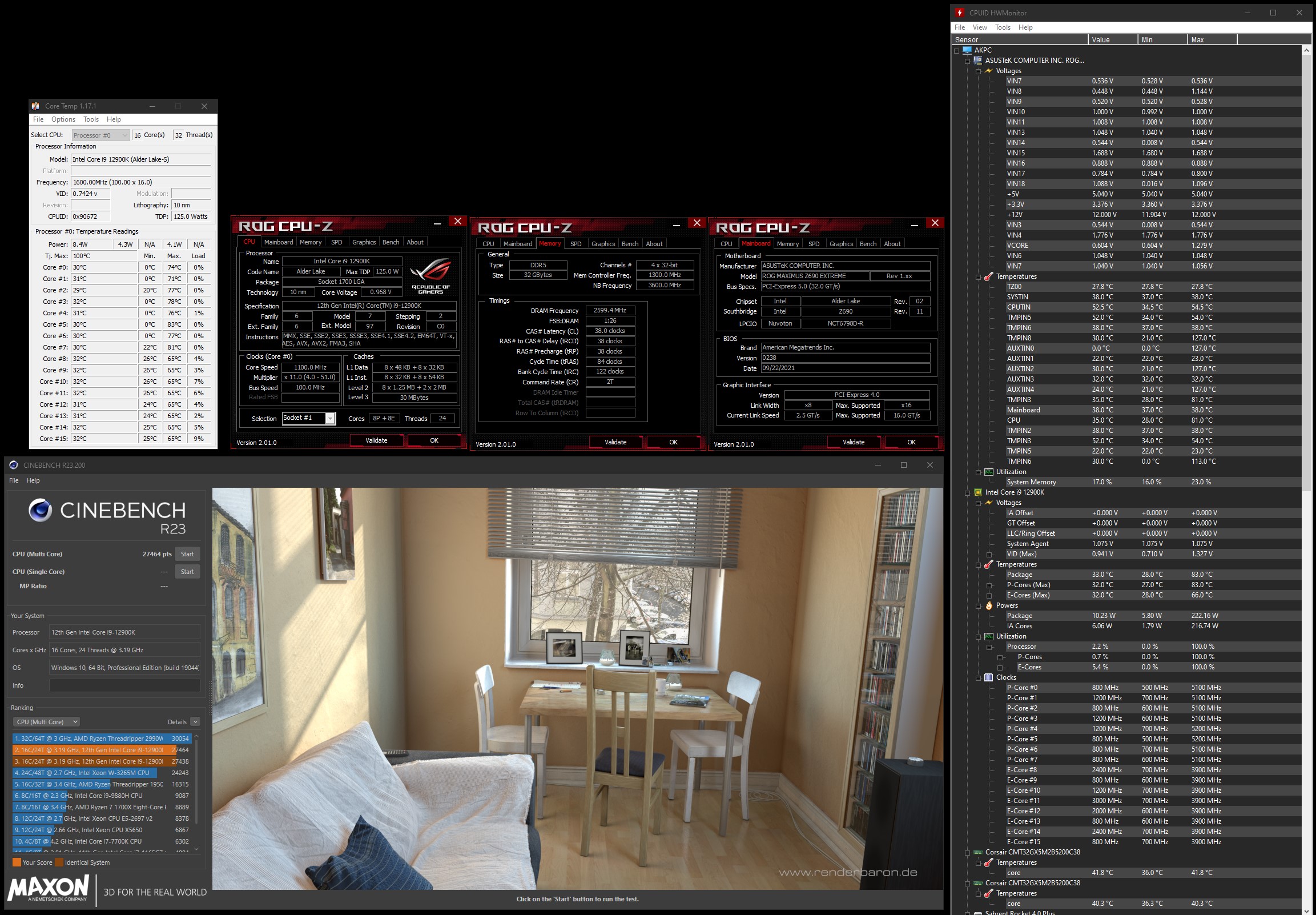Collapse the motherboard Voltages tree node
This screenshot has width=1316, height=915.
[979, 71]
